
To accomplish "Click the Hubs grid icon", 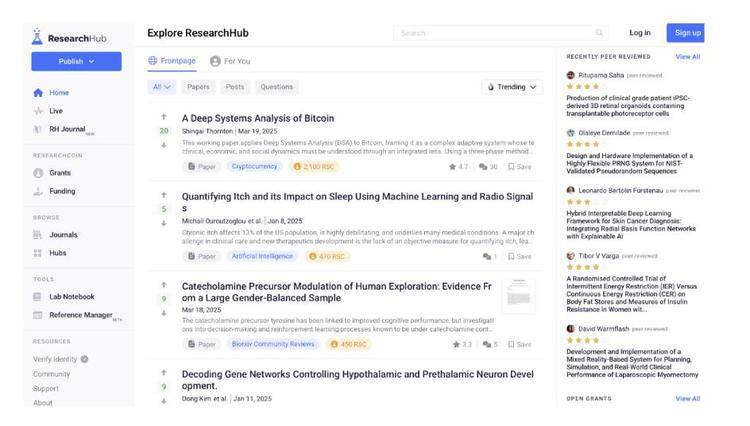I will 38,253.
